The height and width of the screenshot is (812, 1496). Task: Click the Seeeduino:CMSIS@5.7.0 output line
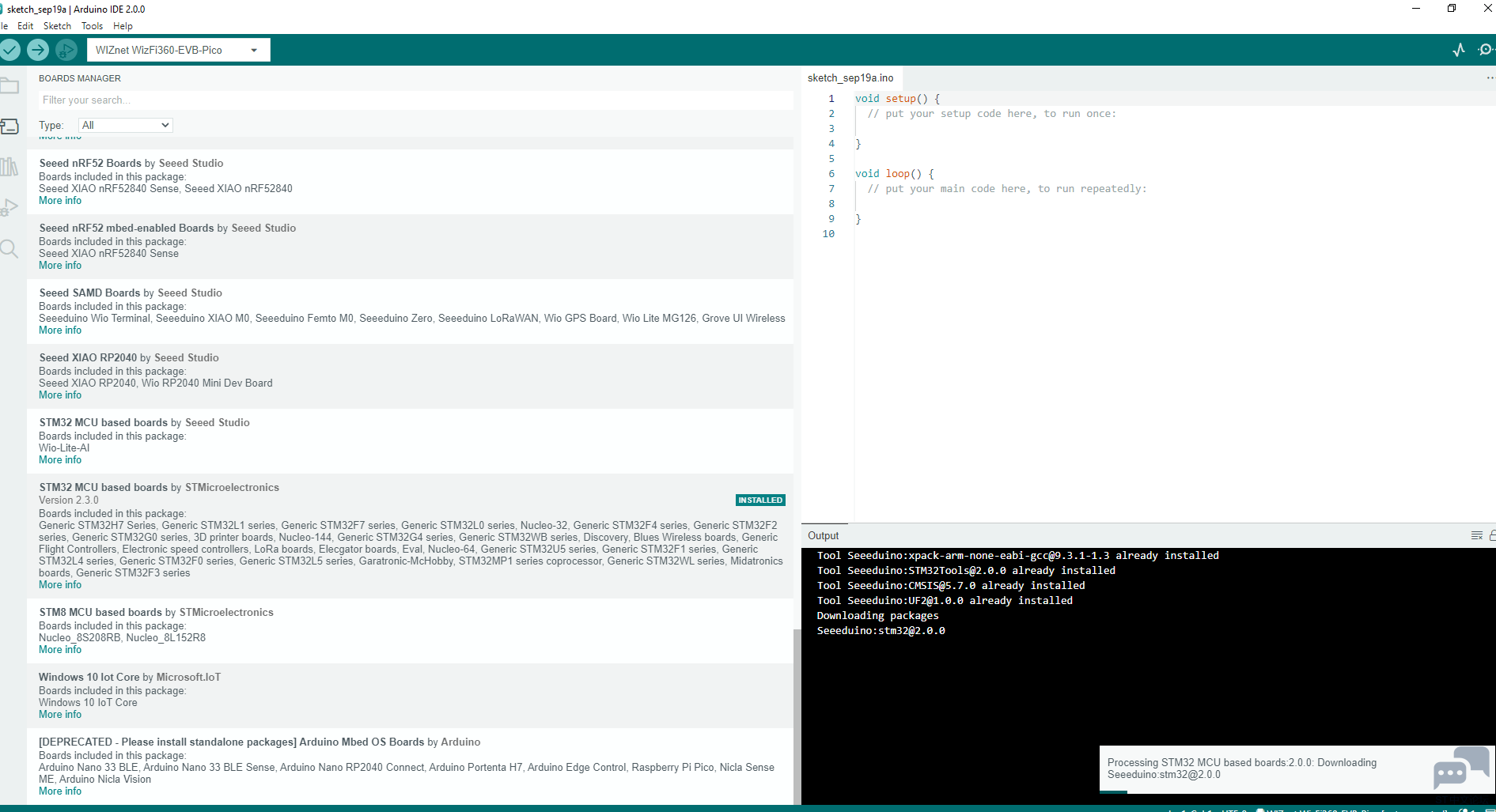(951, 586)
